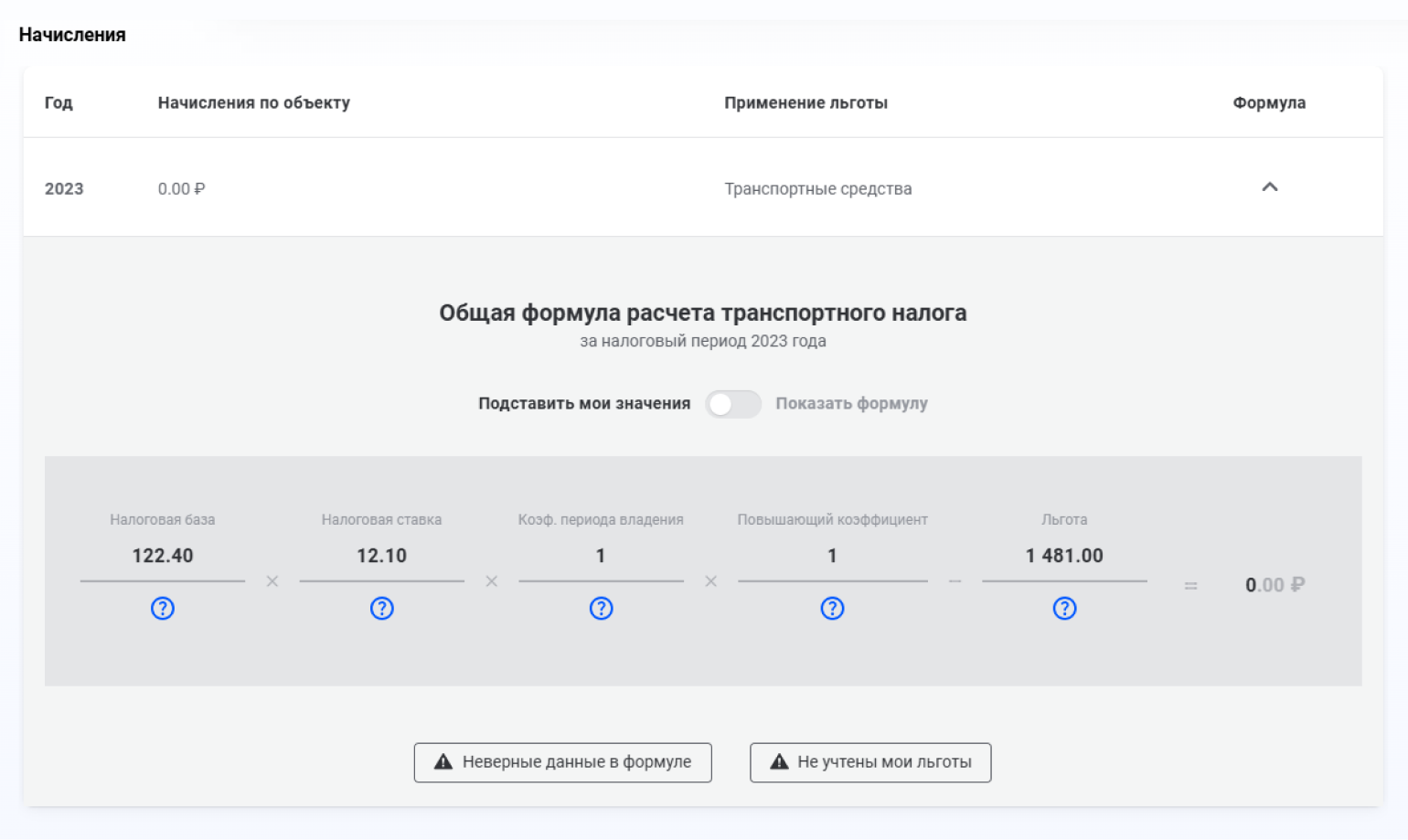This screenshot has height=840, width=1408.
Task: Open help icon under Налоговая ставка
Action: click(382, 609)
